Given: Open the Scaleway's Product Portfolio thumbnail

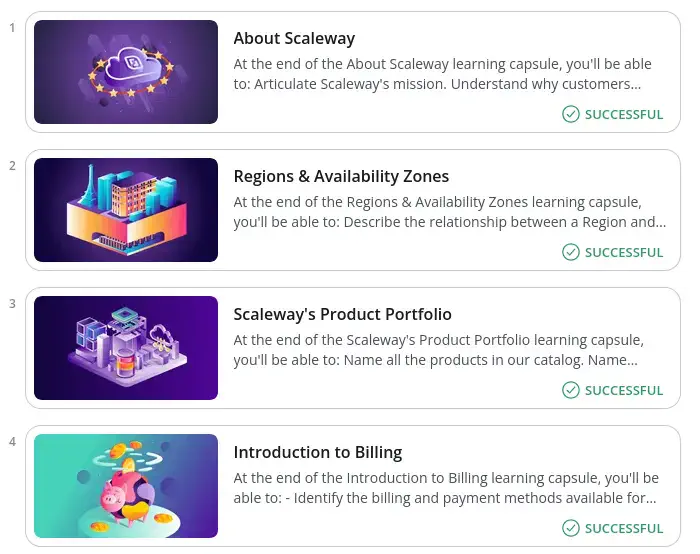Looking at the screenshot, I should pos(126,348).
